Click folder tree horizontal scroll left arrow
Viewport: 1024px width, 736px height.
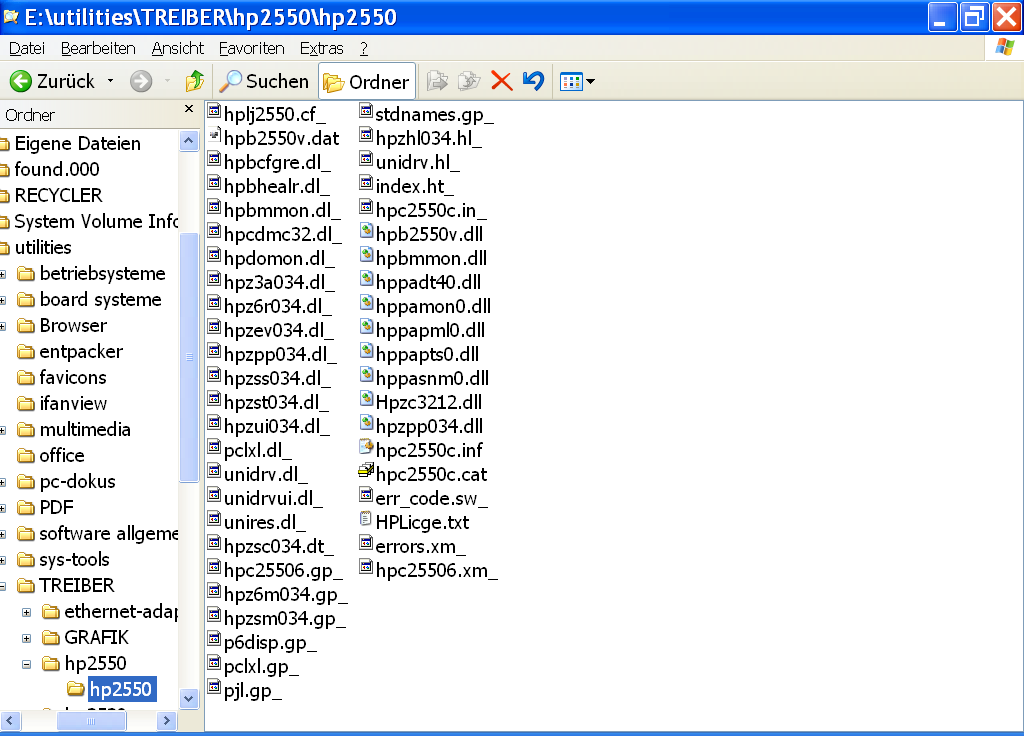click(10, 720)
